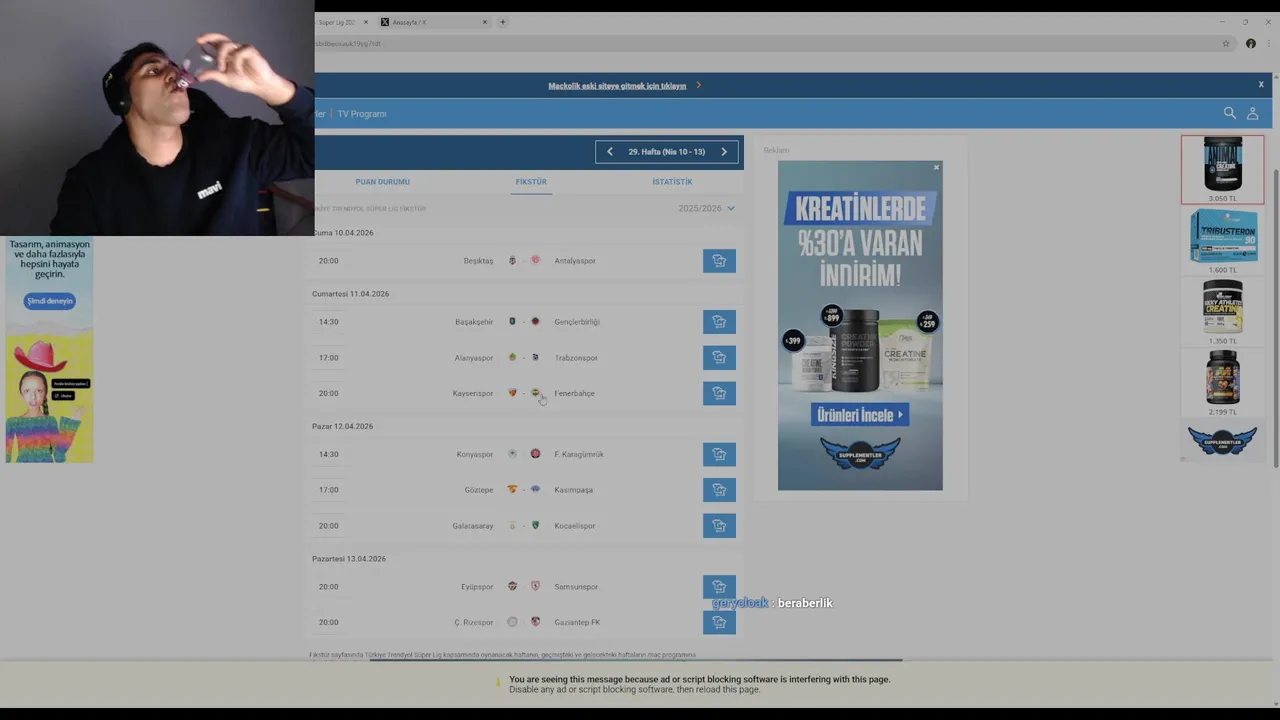
Task: Click the Alanyaspor team name
Action: (x=474, y=358)
